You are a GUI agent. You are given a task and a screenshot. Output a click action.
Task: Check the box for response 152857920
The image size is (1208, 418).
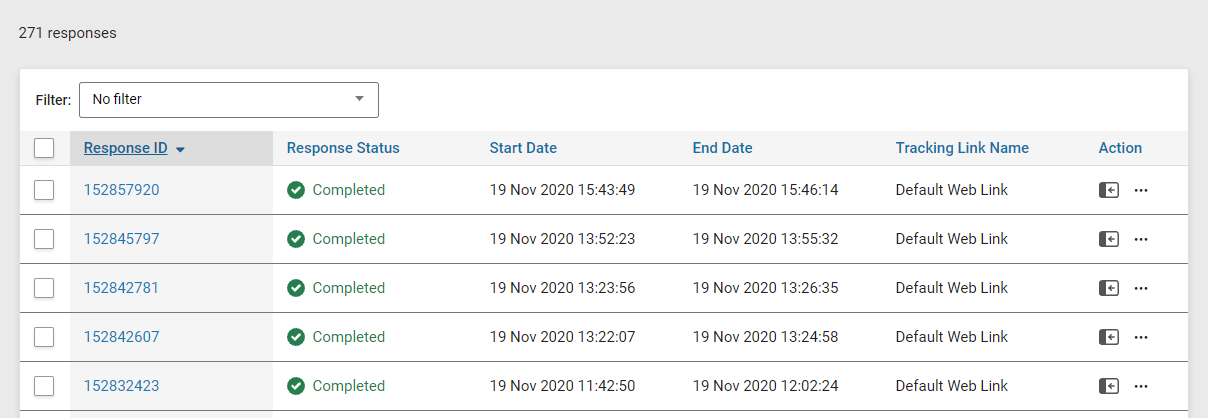pos(44,190)
